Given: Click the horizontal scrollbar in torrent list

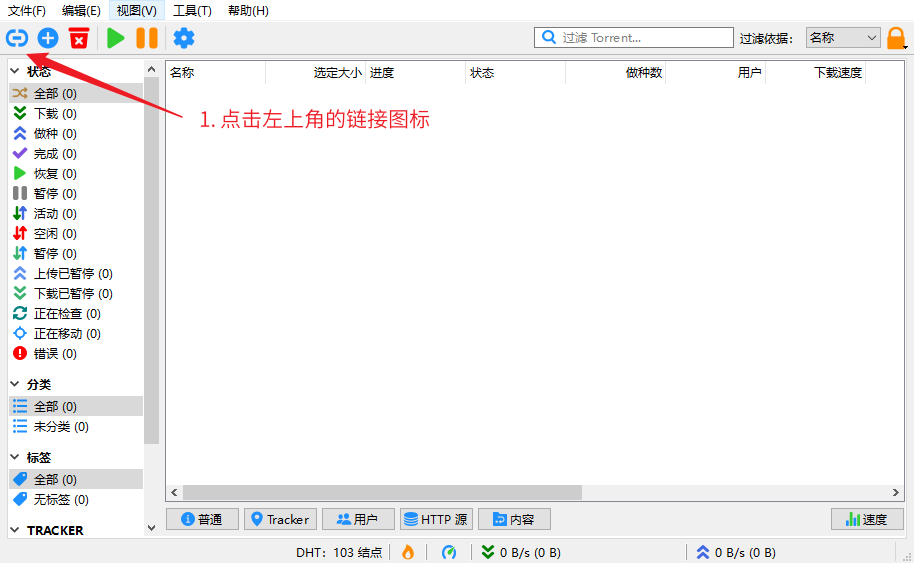Looking at the screenshot, I should pos(380,492).
